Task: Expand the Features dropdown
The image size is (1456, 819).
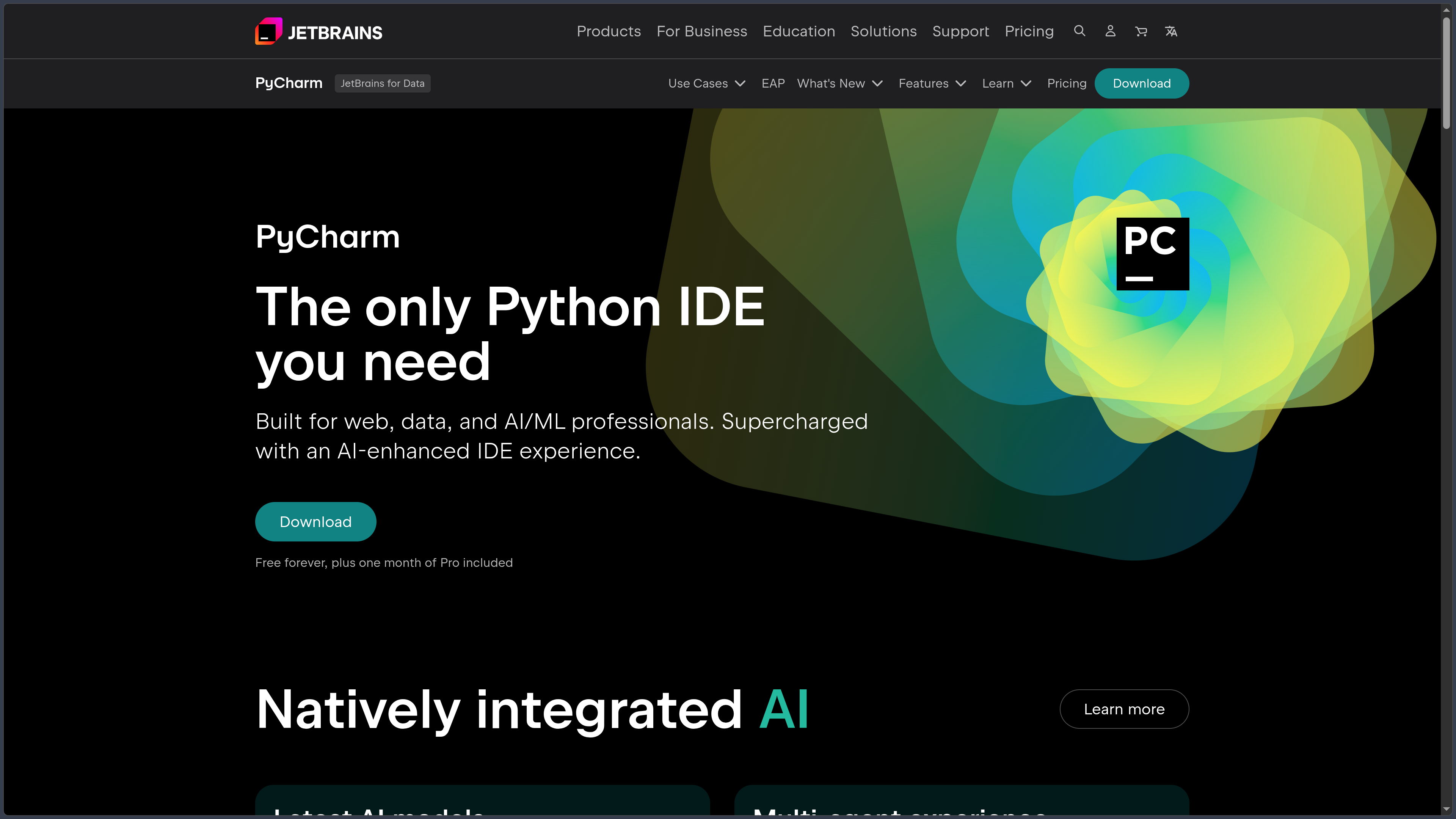Action: pos(933,84)
